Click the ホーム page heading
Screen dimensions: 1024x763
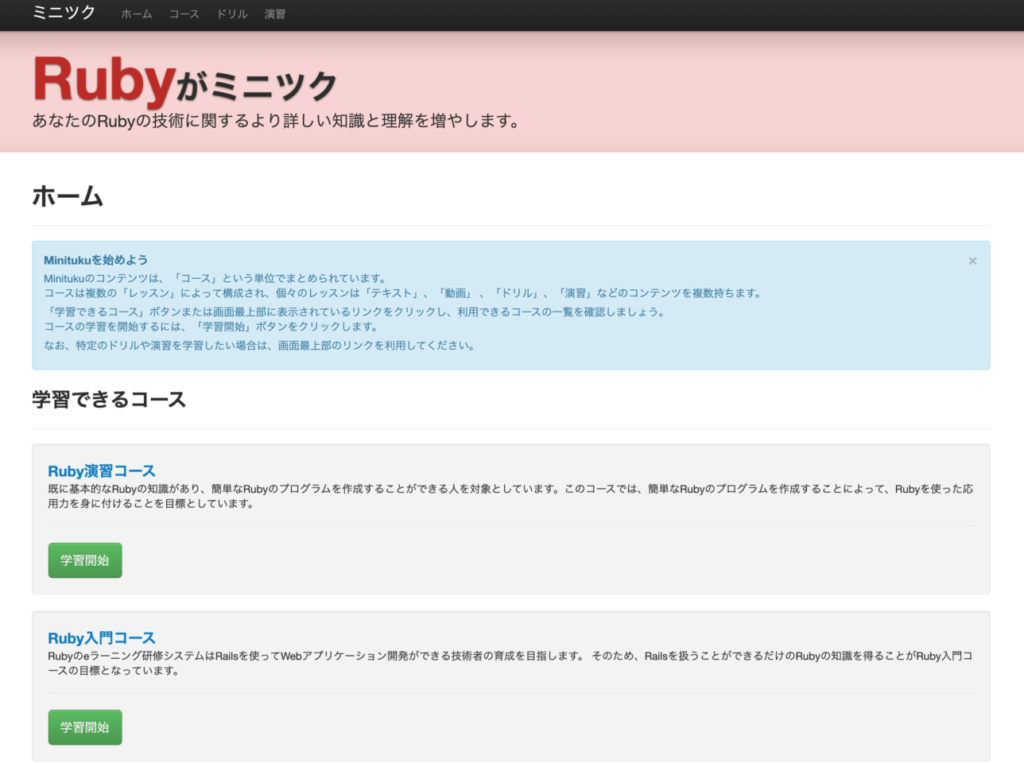[68, 196]
